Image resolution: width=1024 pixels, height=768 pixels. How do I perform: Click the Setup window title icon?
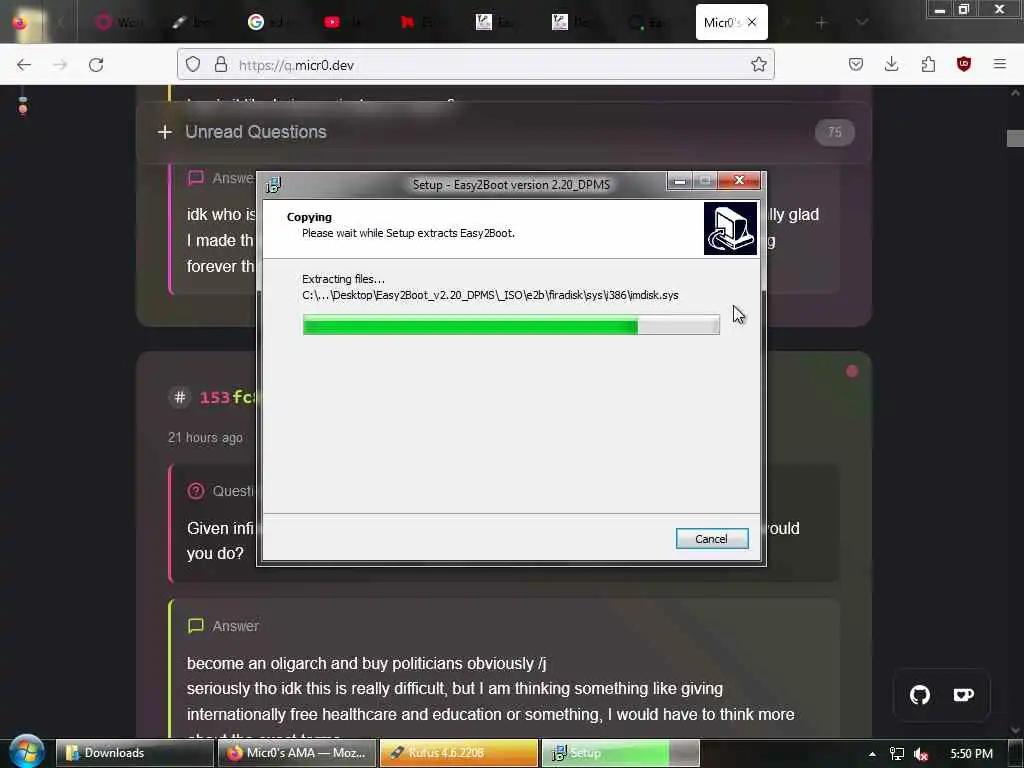pos(273,185)
